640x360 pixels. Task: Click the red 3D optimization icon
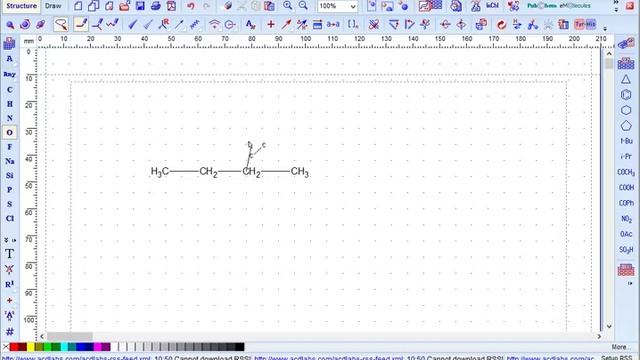(x=501, y=24)
